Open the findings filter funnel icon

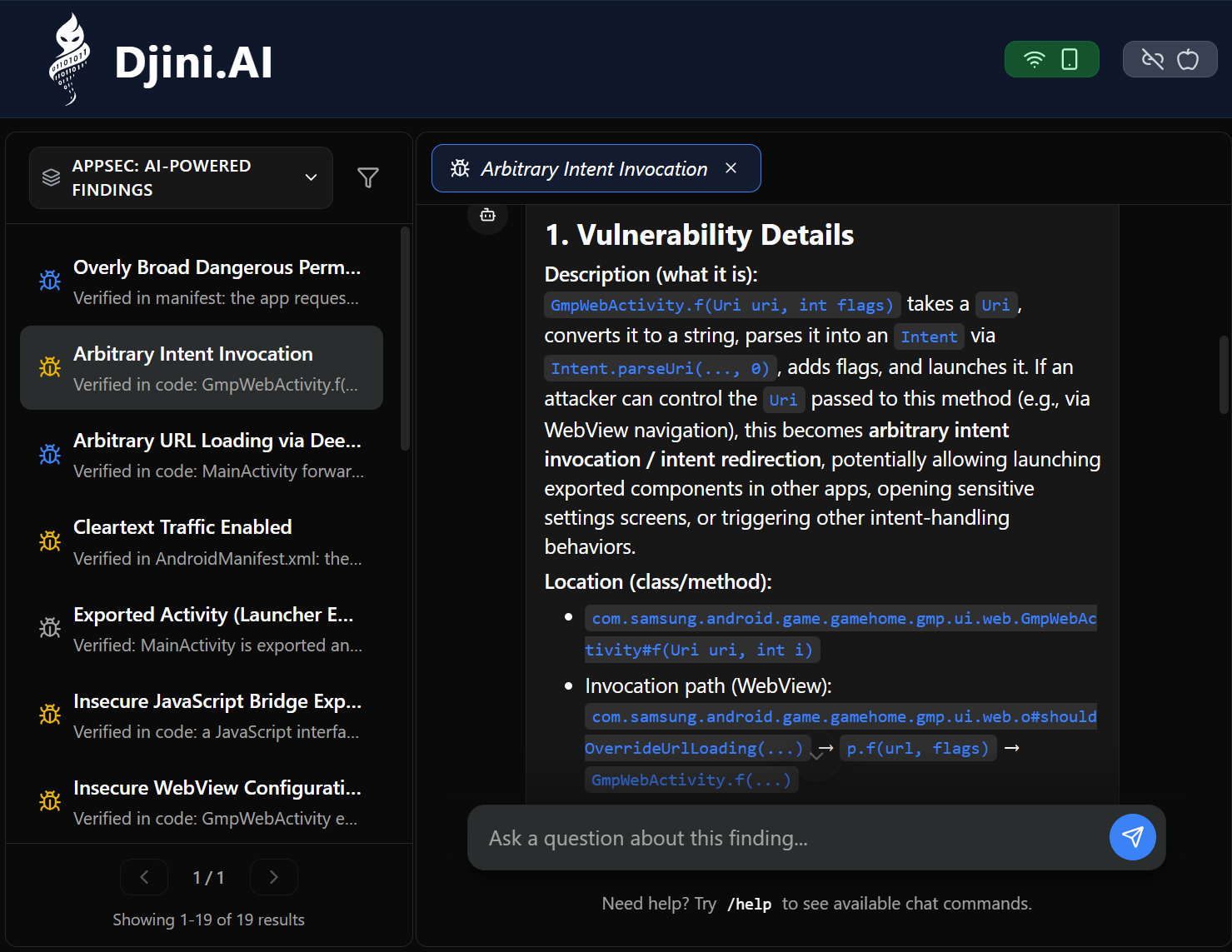tap(368, 177)
